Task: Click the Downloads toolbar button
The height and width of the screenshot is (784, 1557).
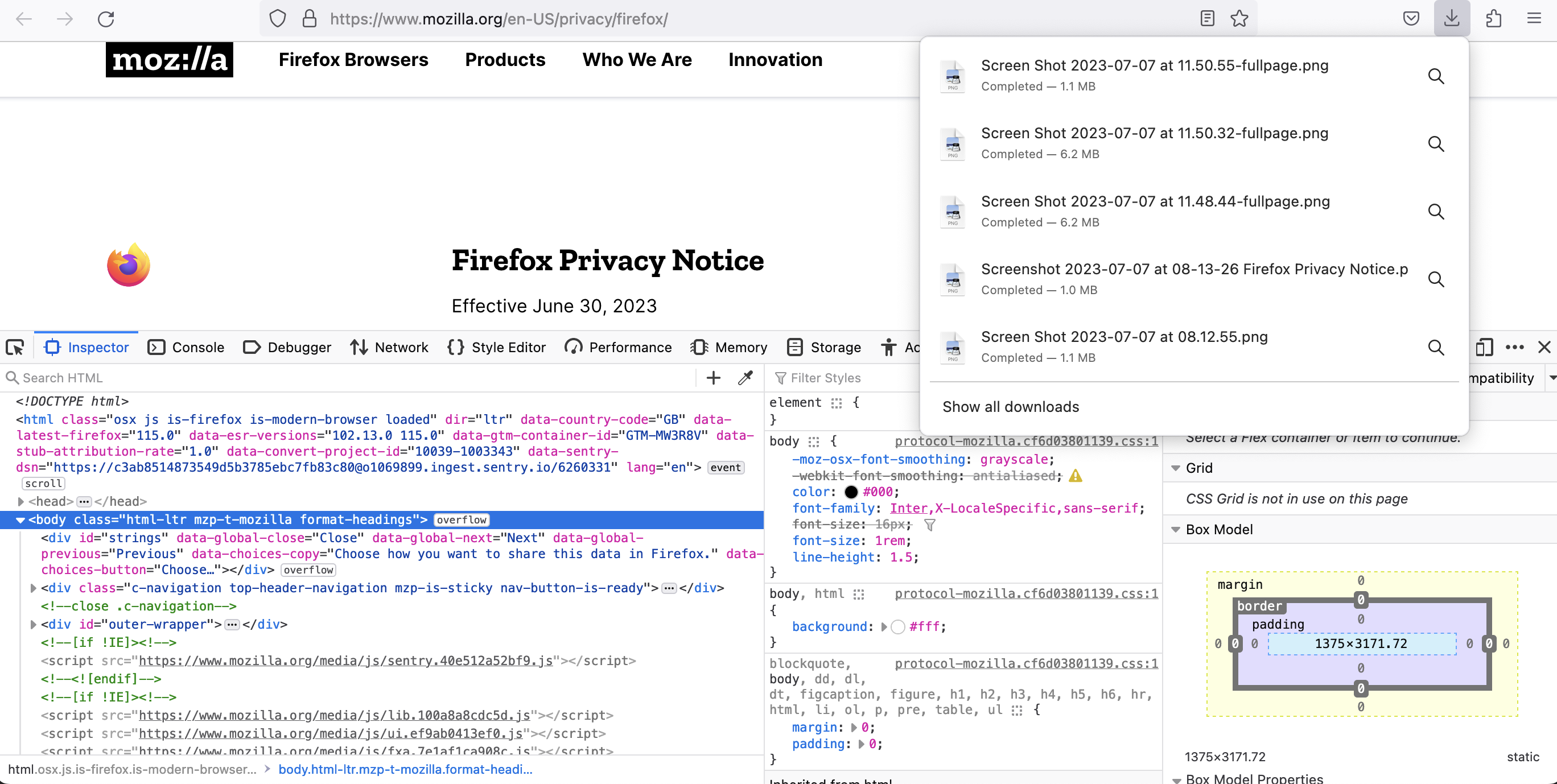Action: tap(1452, 18)
